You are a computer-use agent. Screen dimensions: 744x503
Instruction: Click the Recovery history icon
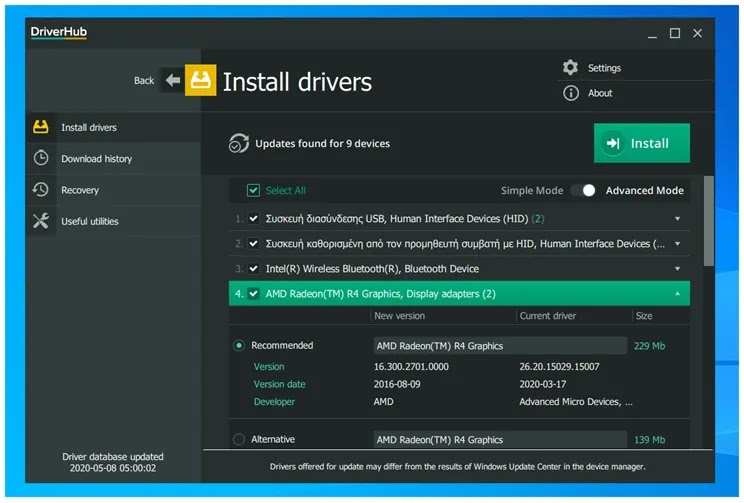pos(41,190)
